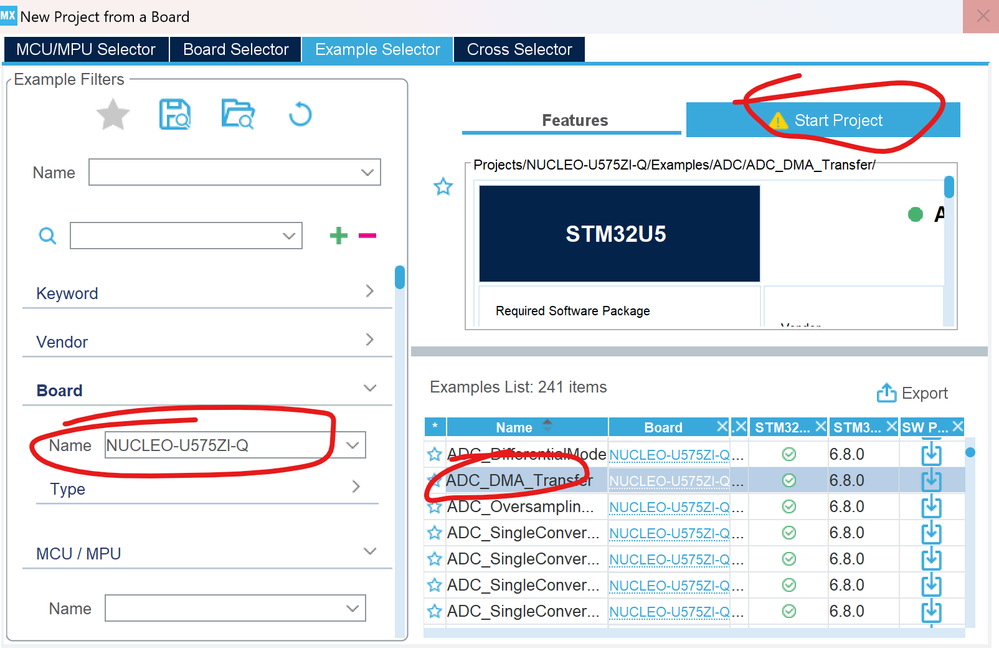Click the example preview panel scrollbar
Viewport: 999px width, 648px height.
coord(949,187)
